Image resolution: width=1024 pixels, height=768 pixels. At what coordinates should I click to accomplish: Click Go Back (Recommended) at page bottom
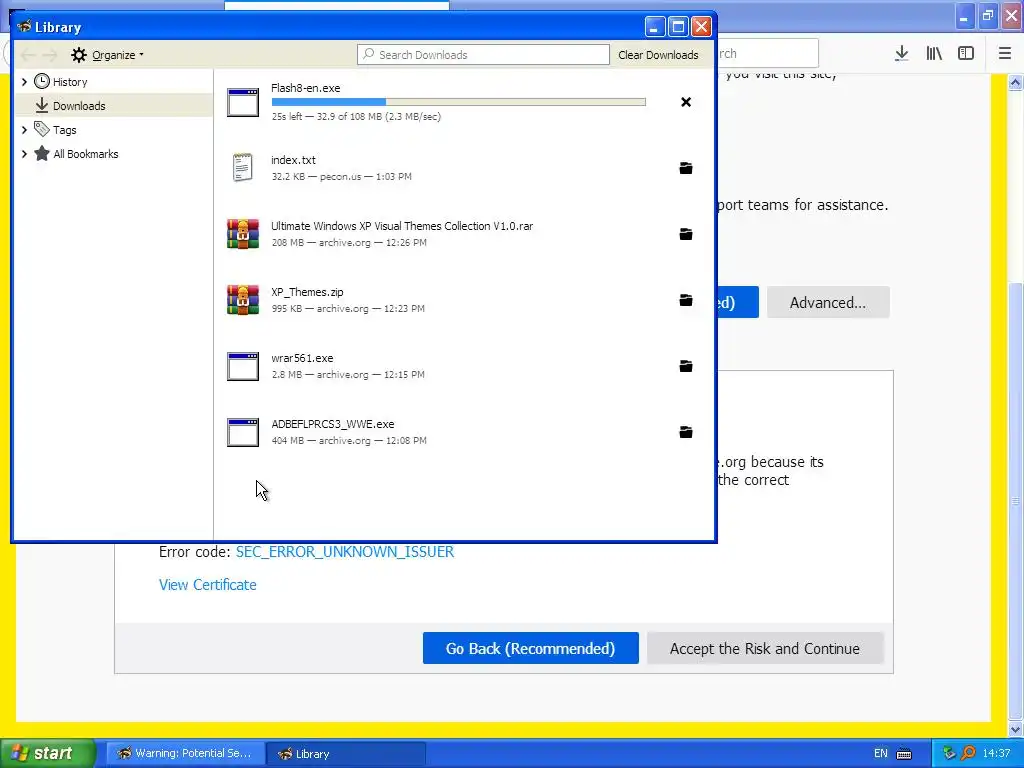point(530,648)
